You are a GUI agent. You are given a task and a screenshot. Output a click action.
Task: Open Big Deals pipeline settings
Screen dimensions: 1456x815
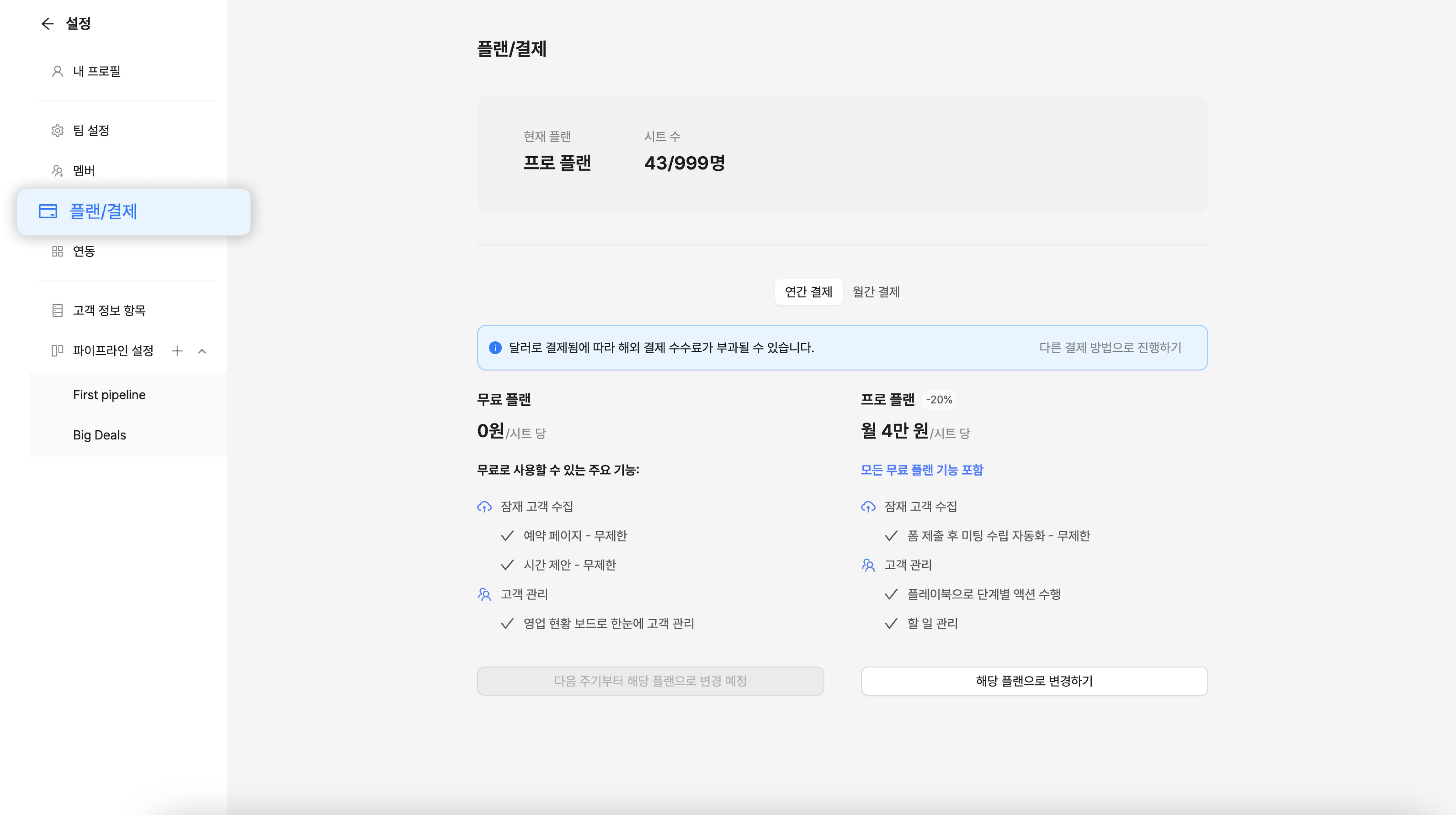(x=100, y=435)
